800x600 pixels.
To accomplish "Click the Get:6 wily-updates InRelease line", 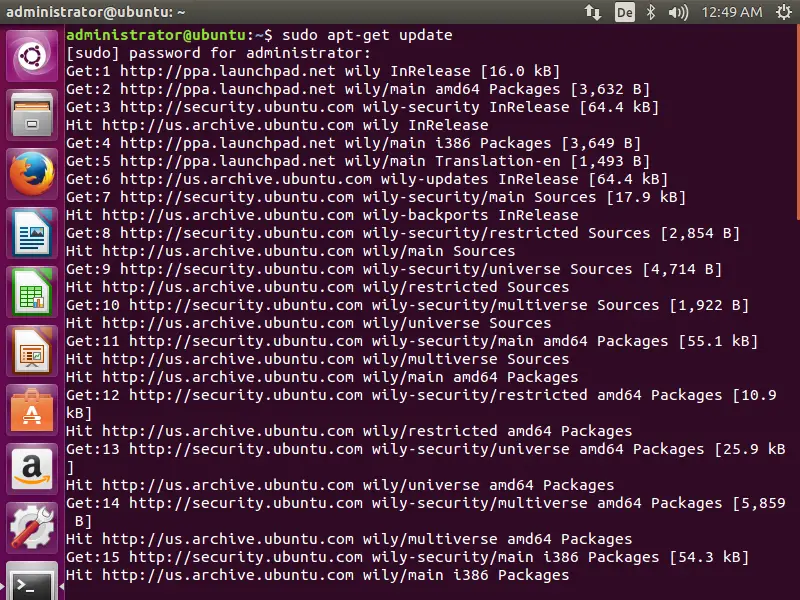I will [x=367, y=179].
